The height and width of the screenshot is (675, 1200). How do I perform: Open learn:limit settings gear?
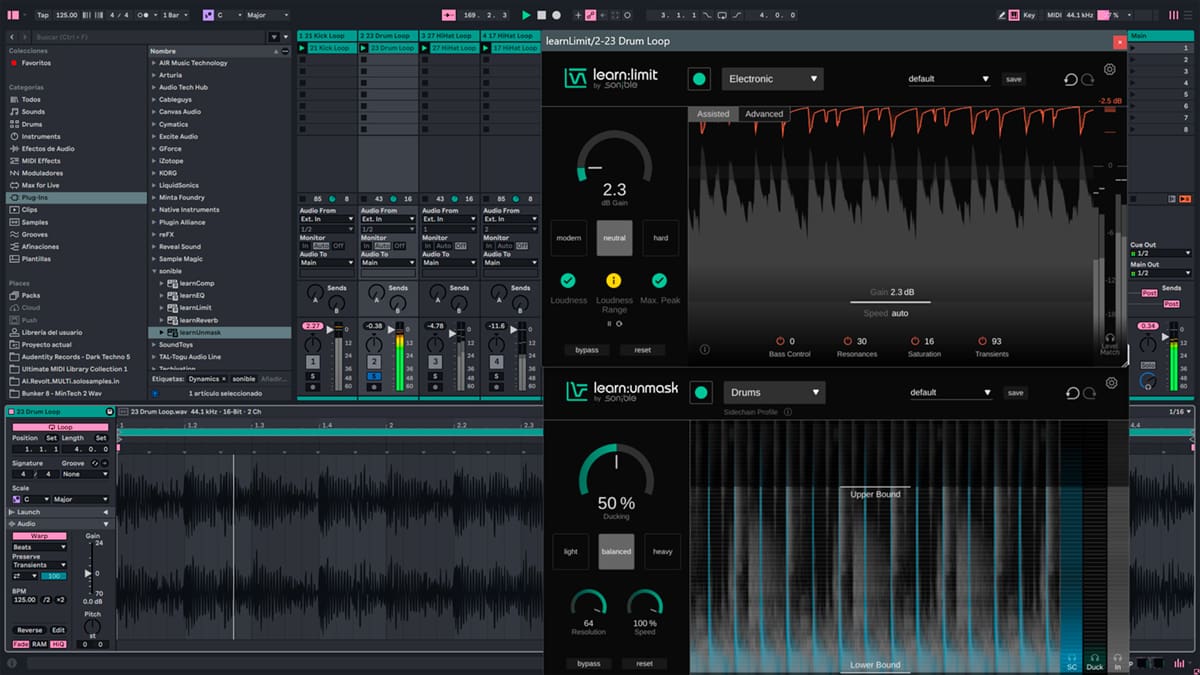coord(1109,70)
